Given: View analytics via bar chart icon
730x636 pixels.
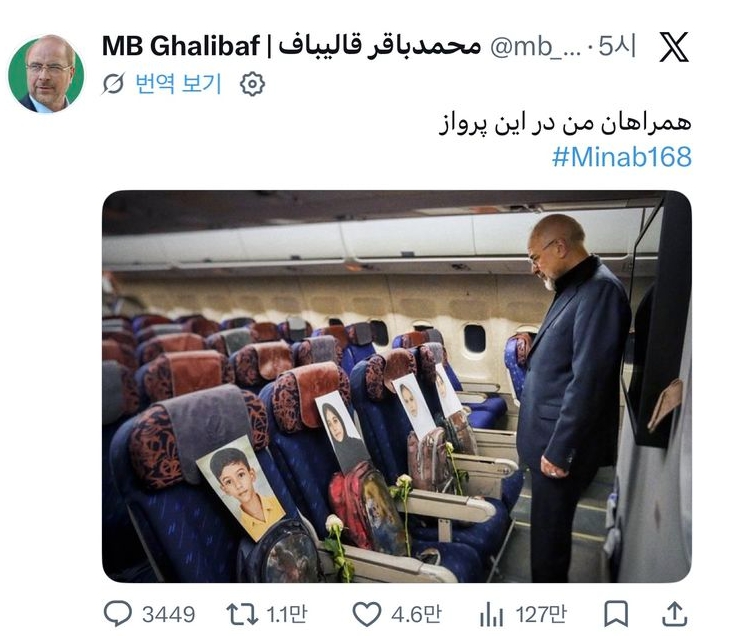Looking at the screenshot, I should [492, 614].
